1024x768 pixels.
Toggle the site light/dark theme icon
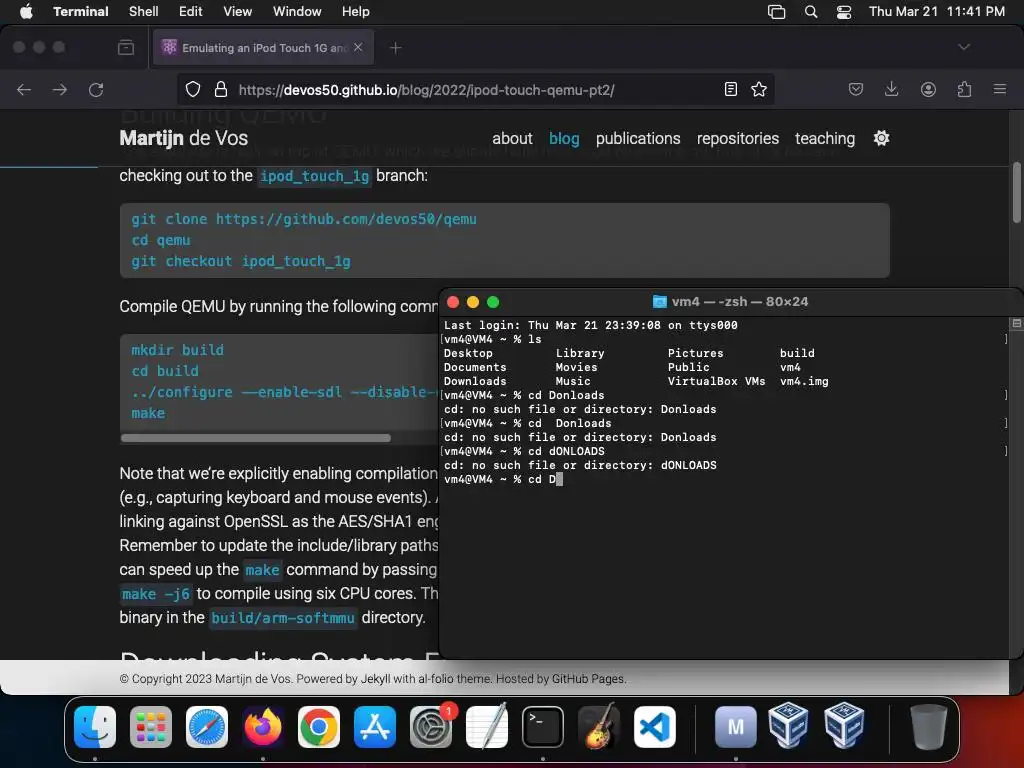[x=881, y=138]
